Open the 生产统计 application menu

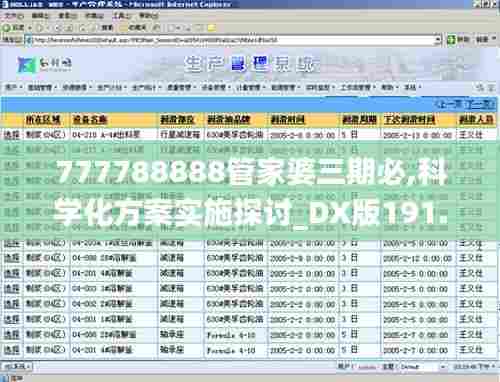click(146, 87)
